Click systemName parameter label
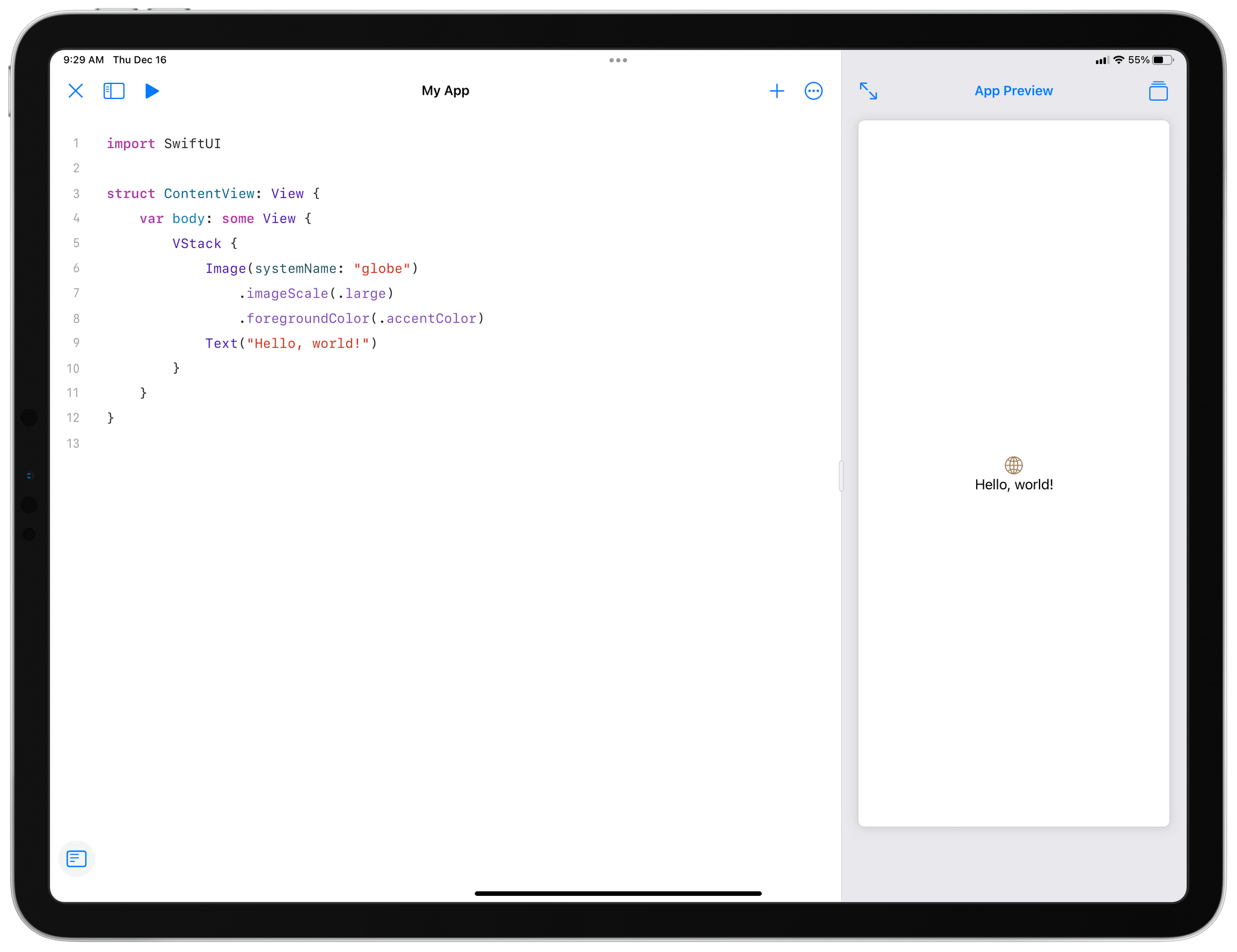Viewport: 1237px width, 952px height. tap(295, 269)
